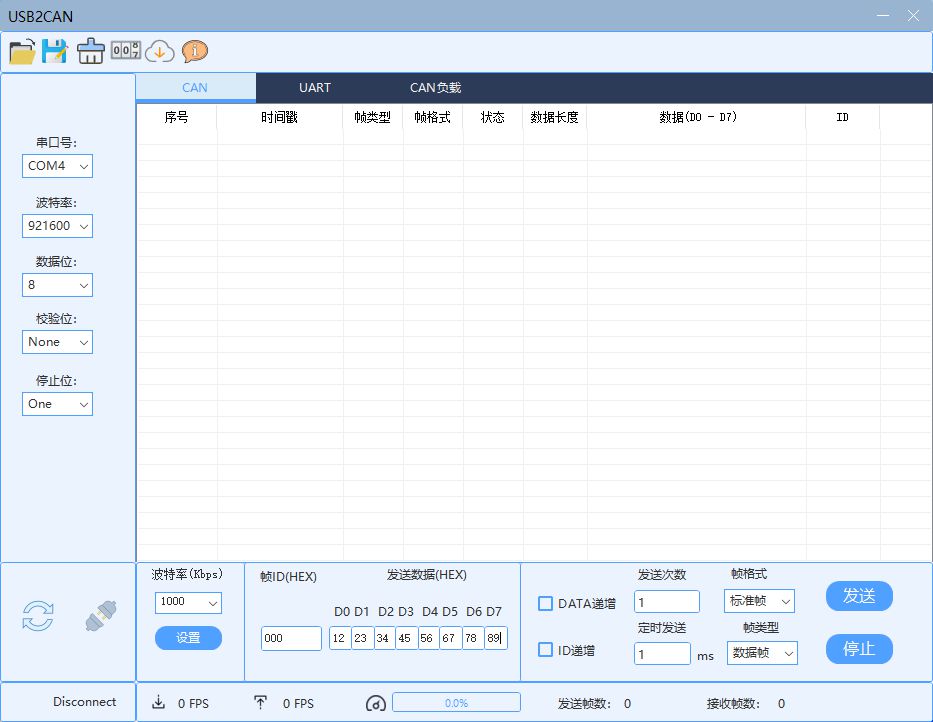Enable the DATA递增 checkbox
This screenshot has height=722, width=933.
pos(545,603)
